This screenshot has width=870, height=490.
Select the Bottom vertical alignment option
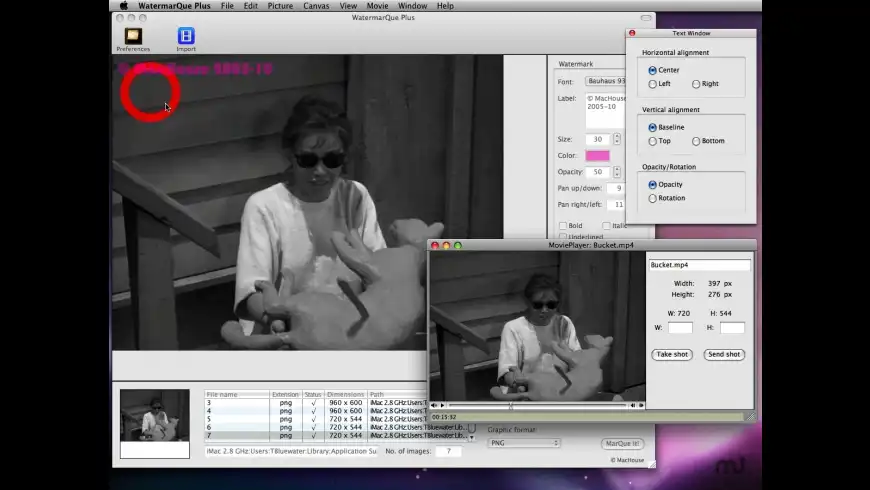coord(696,141)
